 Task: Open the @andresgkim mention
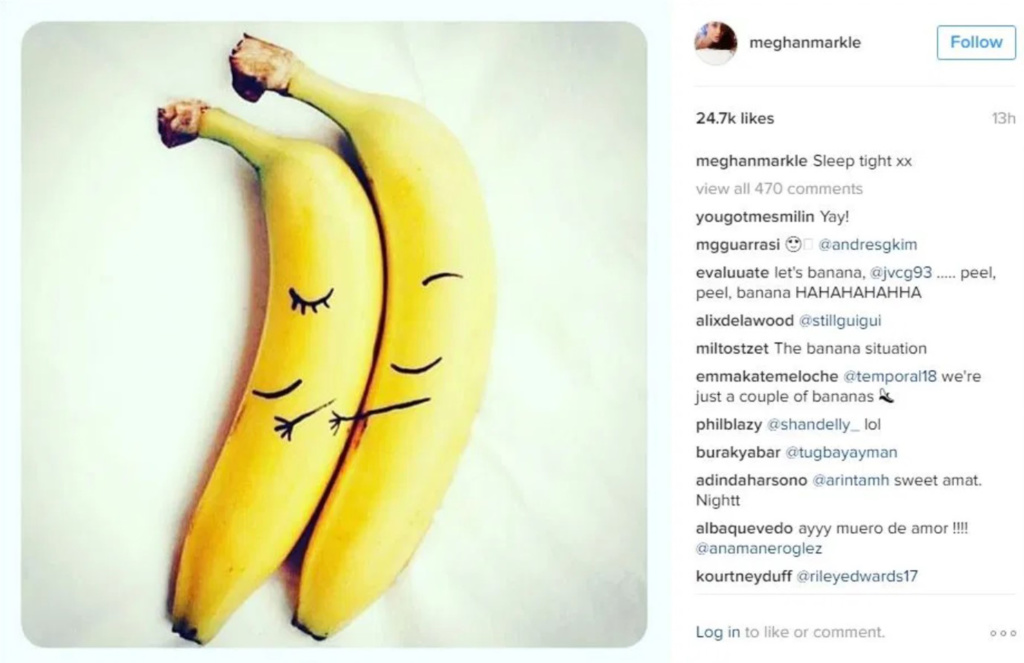pos(868,245)
